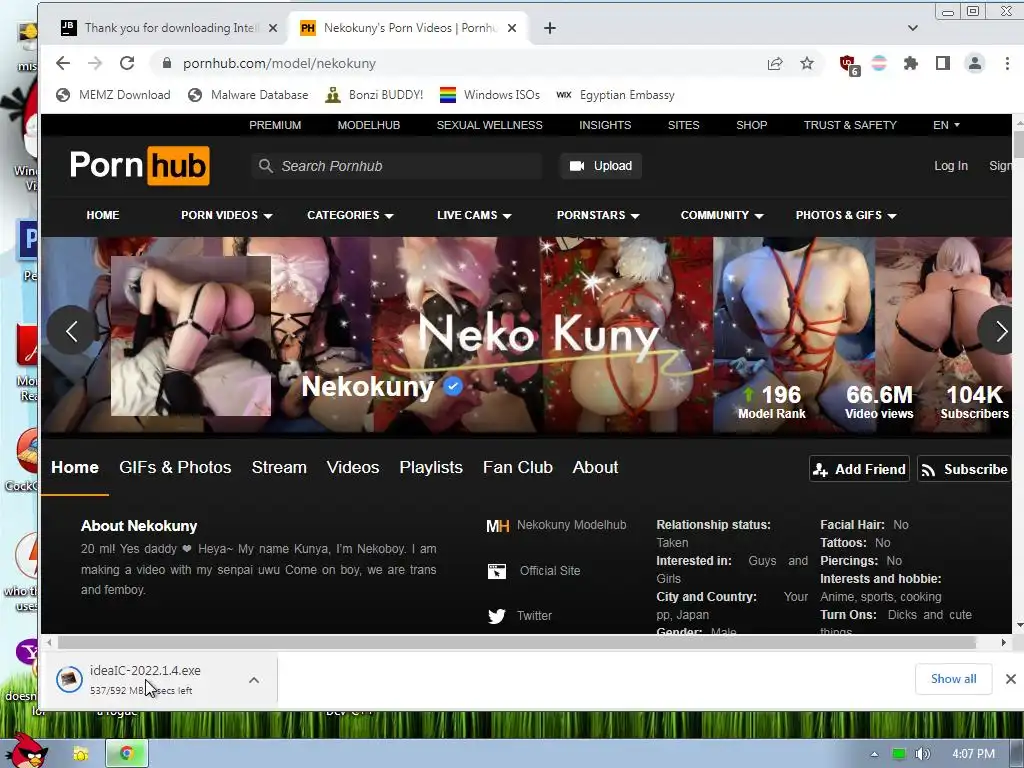1024x768 pixels.
Task: Open the EN language dropdown
Action: tap(946, 125)
